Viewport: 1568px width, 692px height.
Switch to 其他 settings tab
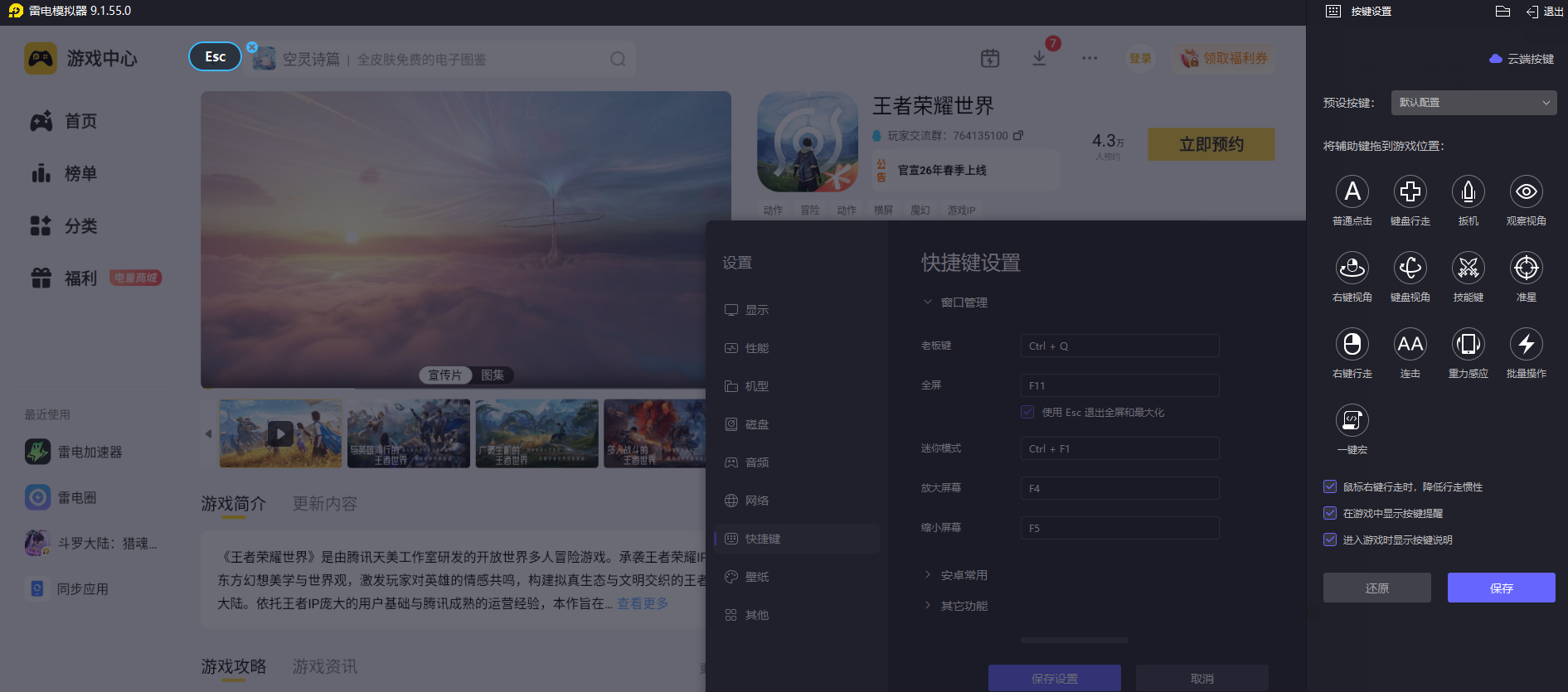pos(797,615)
